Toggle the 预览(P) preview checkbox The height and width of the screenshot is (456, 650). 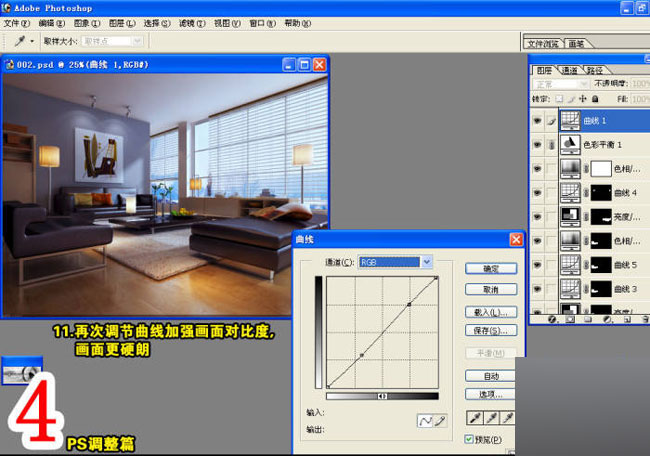tap(469, 439)
